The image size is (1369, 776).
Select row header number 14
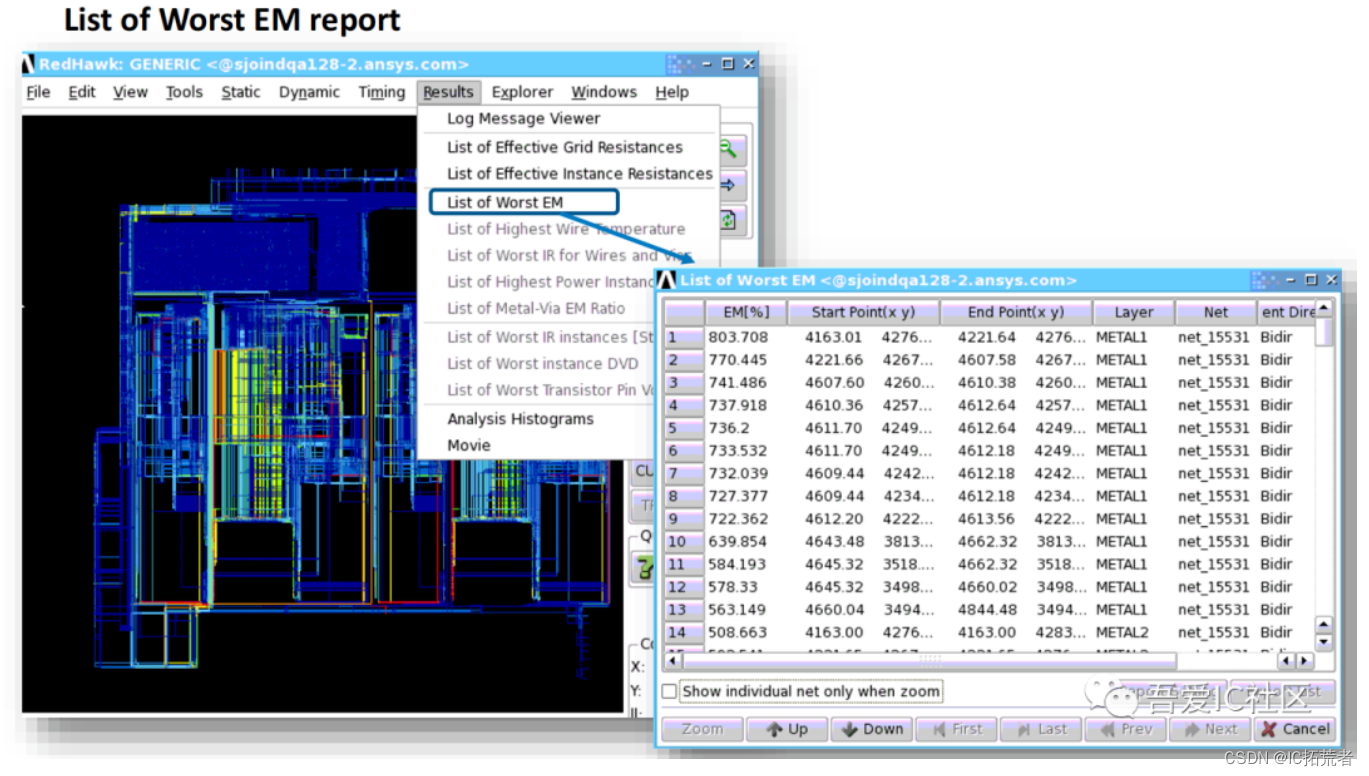[684, 632]
